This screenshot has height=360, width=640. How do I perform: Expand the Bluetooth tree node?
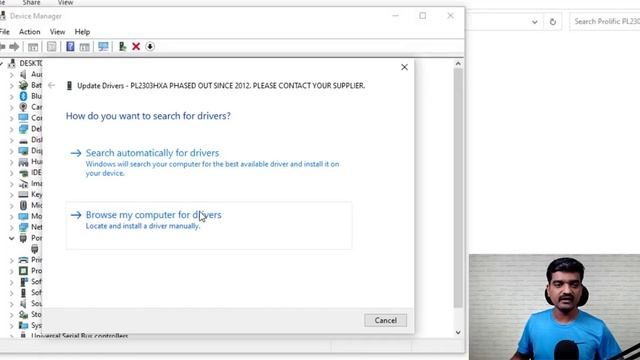pos(11,96)
